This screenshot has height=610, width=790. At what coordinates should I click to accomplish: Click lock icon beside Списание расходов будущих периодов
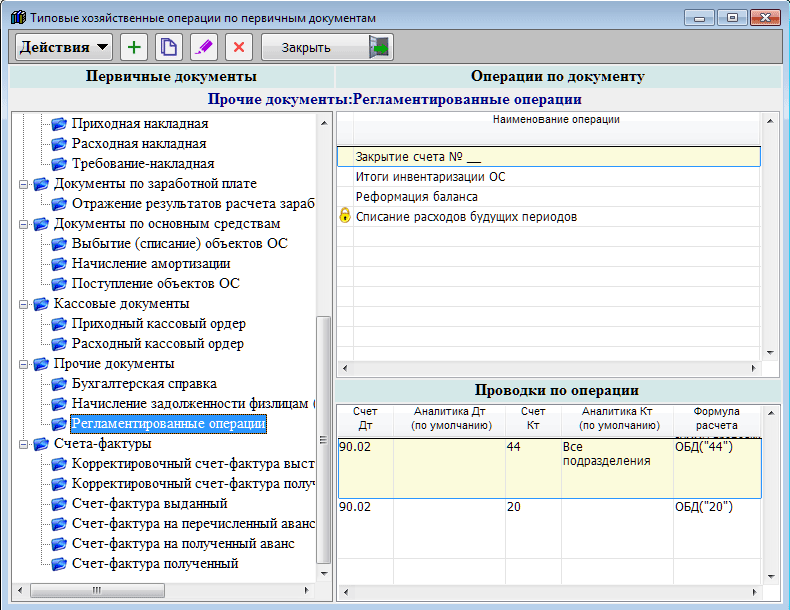pos(345,215)
